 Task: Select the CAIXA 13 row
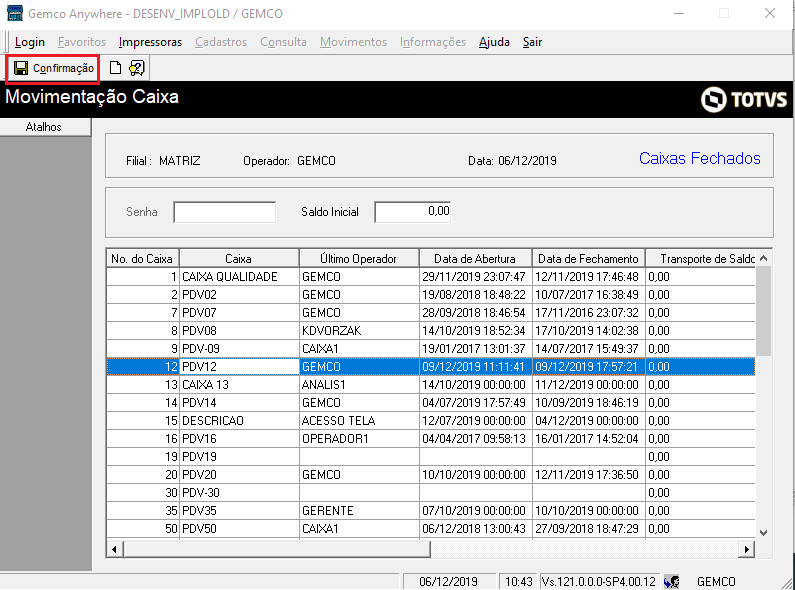(430, 385)
